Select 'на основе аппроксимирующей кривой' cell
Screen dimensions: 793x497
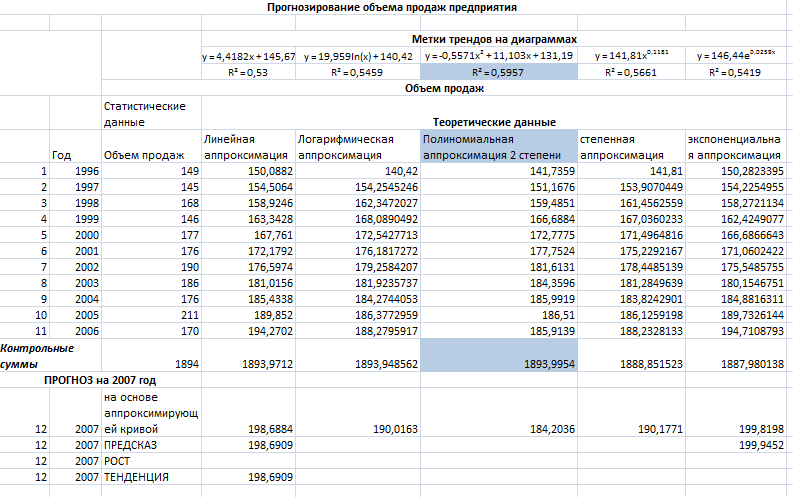tap(151, 413)
